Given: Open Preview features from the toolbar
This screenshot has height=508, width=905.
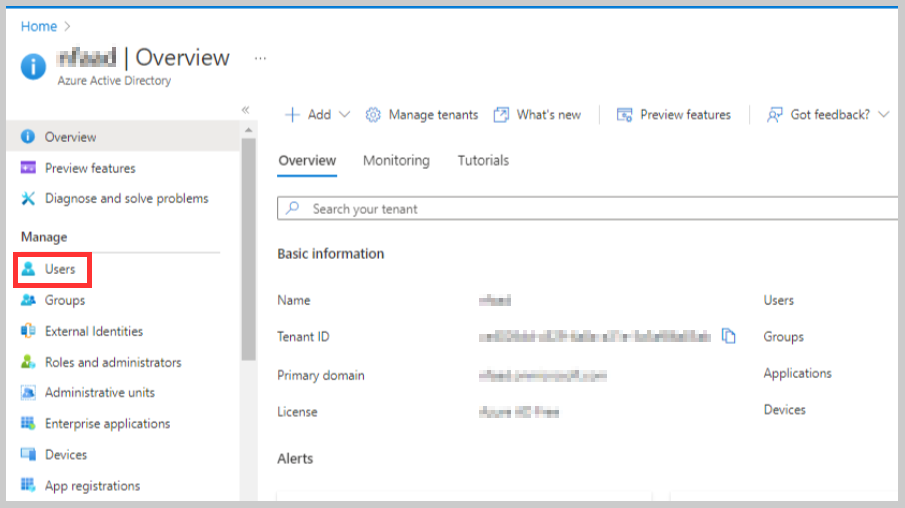Looking at the screenshot, I should 686,115.
